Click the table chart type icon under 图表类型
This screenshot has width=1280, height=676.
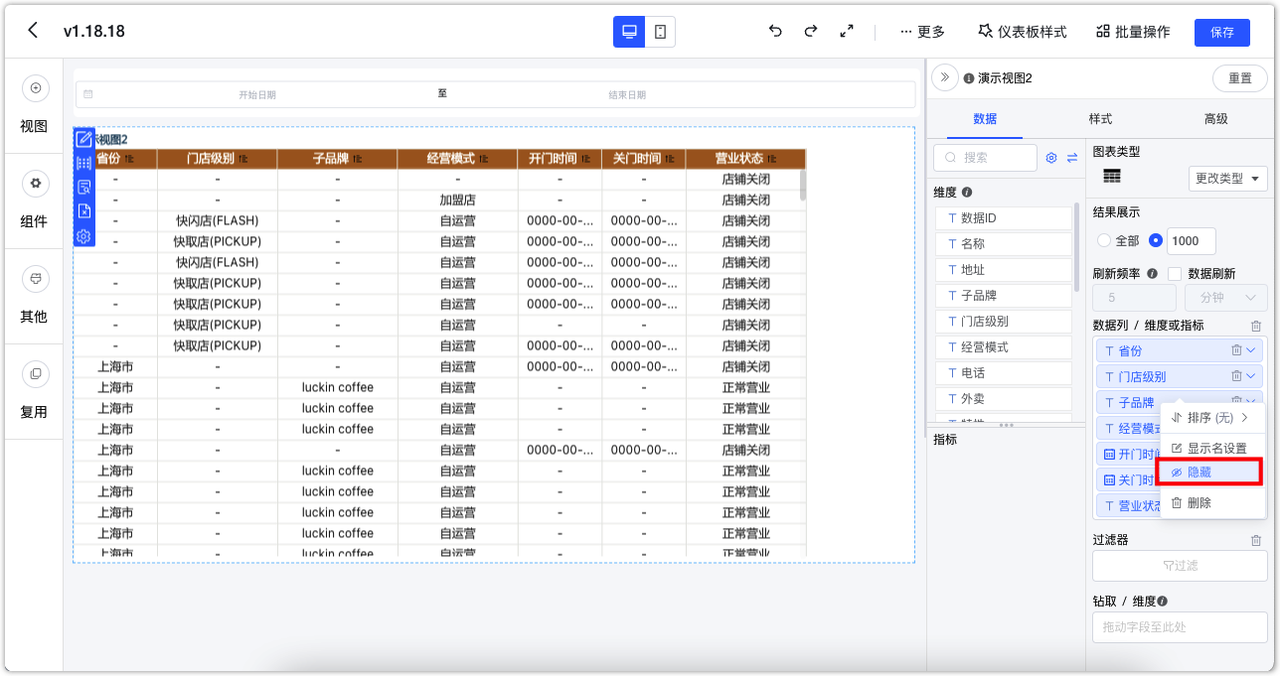coord(1112,176)
